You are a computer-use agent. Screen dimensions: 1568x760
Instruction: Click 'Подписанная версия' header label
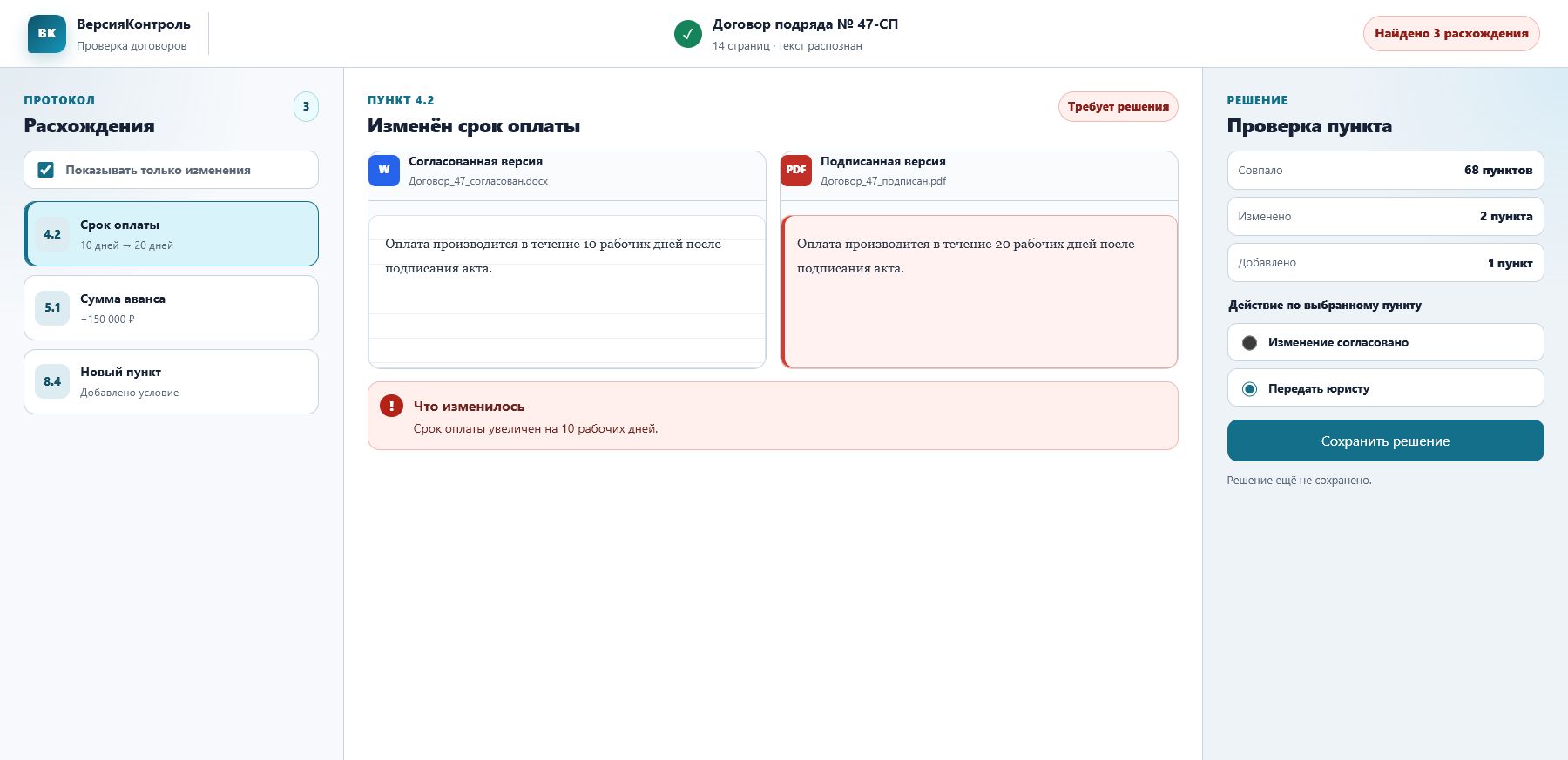coord(883,161)
